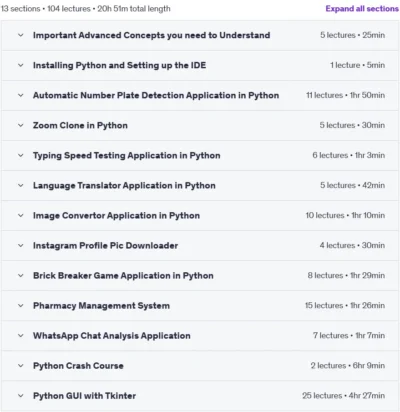400x412 pixels.
Task: Click chevron next to Pharmacy Management System
Action: (x=21, y=306)
